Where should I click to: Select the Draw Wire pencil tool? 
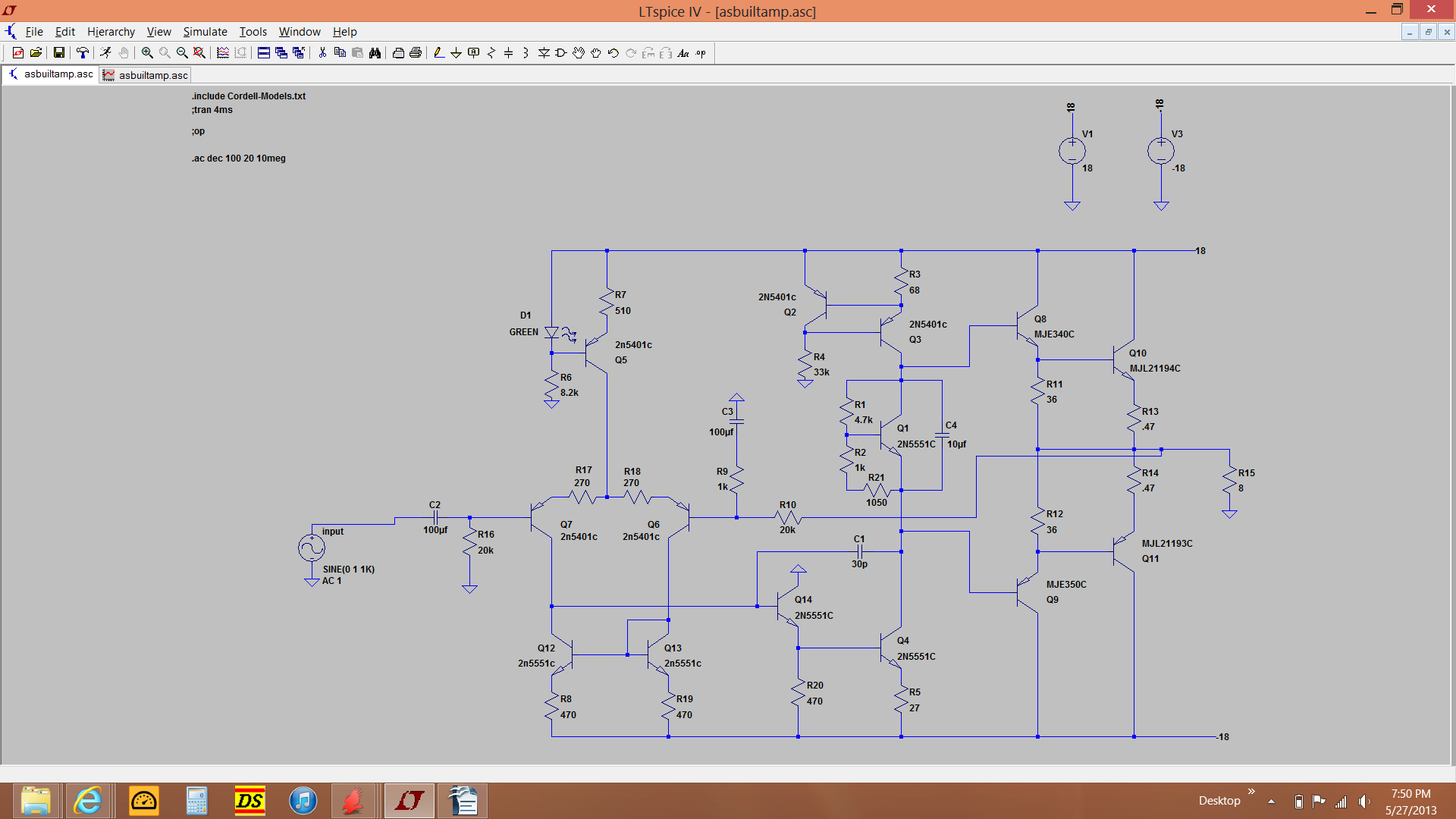click(x=438, y=52)
